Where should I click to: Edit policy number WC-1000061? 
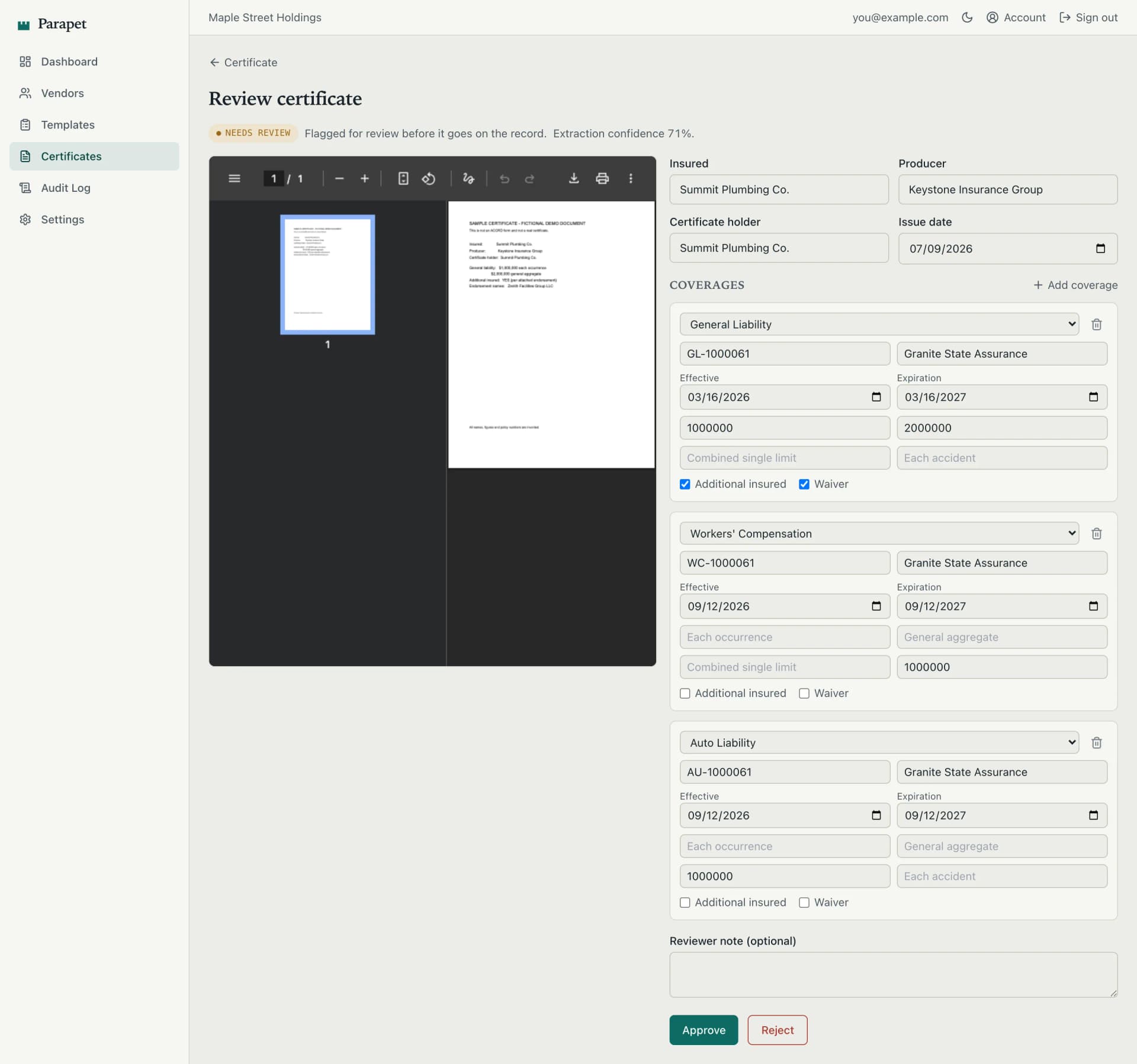tap(785, 562)
